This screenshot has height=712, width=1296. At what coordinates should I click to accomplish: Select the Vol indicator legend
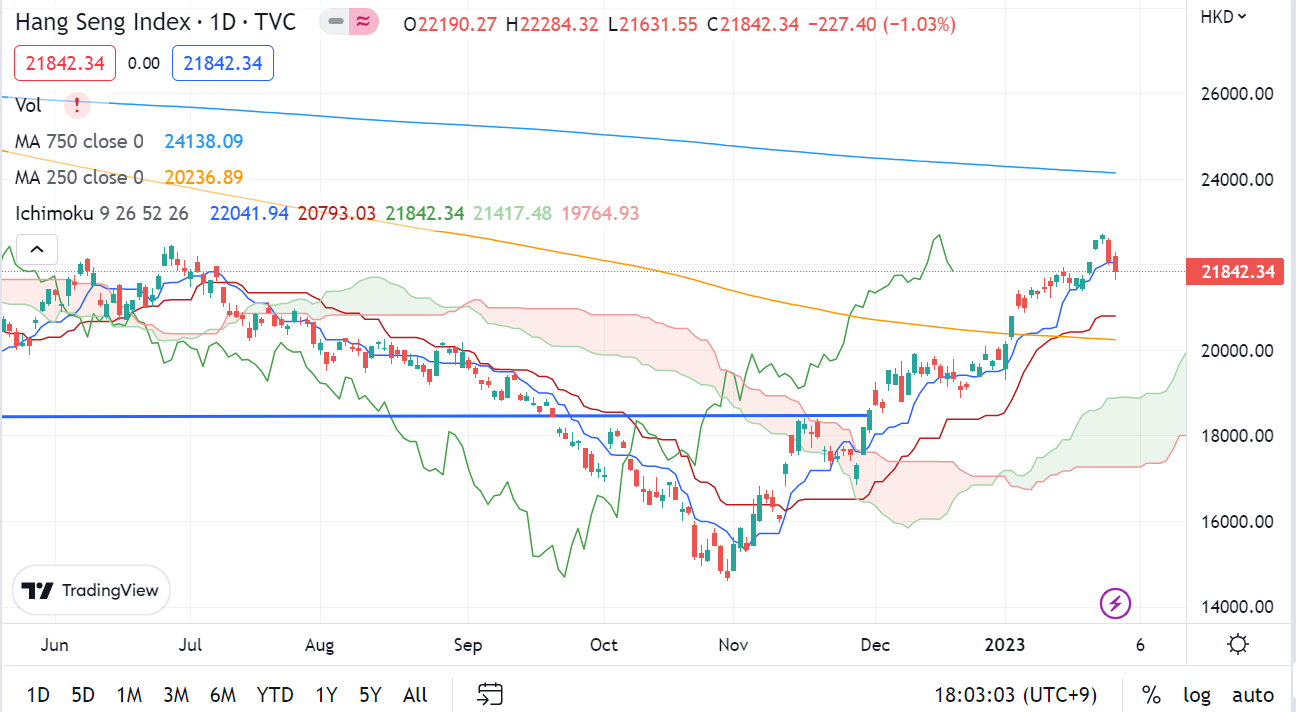(28, 105)
